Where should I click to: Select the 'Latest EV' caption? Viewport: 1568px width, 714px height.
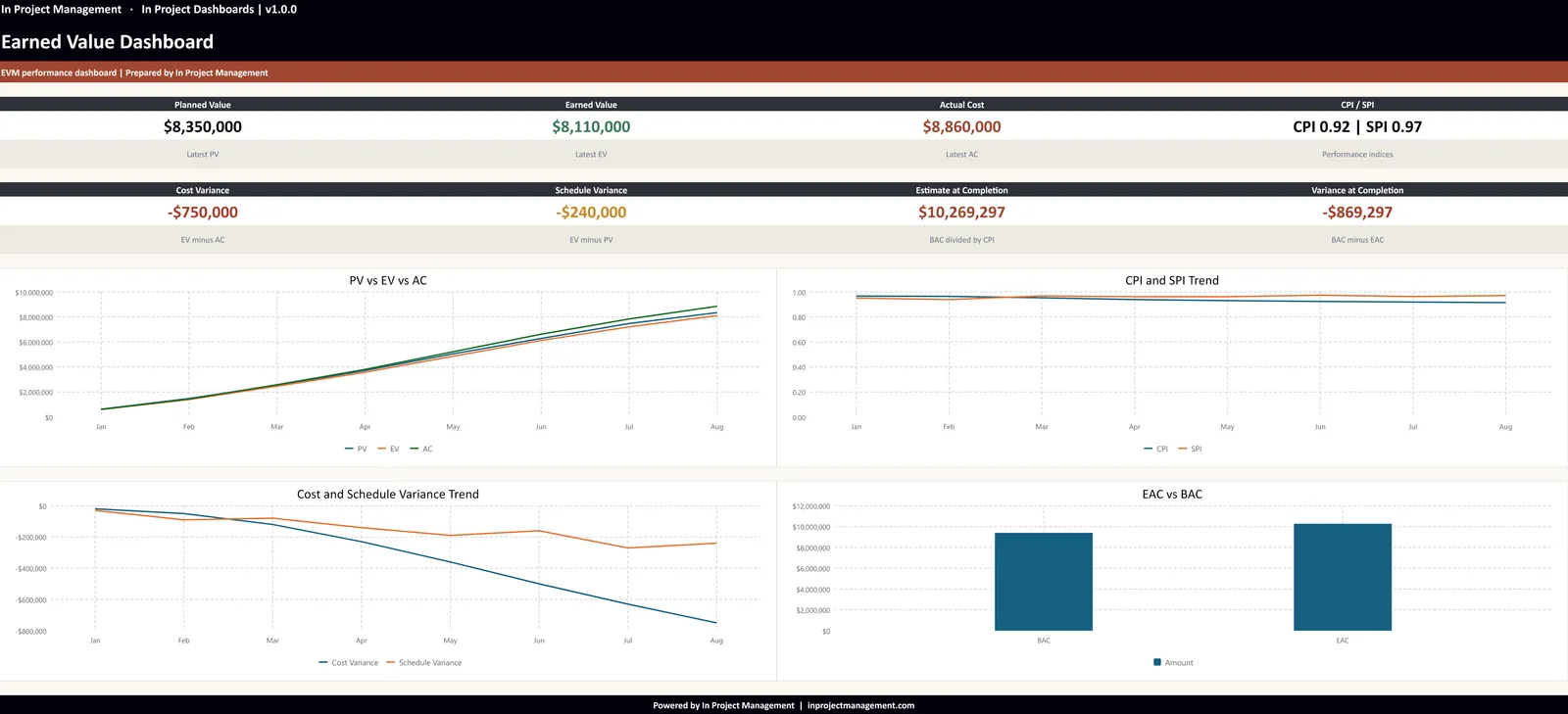[591, 155]
